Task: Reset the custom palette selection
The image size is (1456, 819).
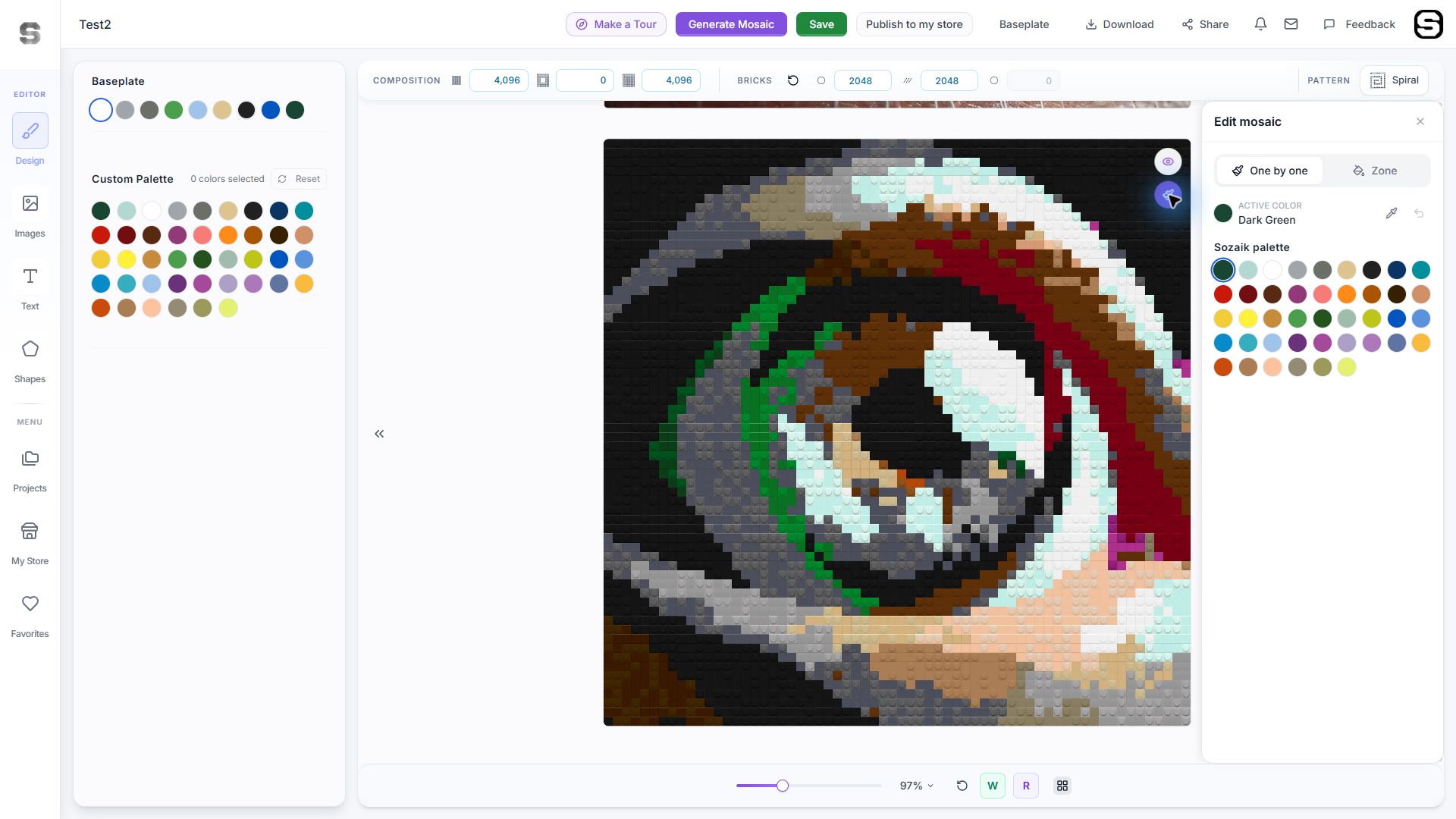Action: 299,179
